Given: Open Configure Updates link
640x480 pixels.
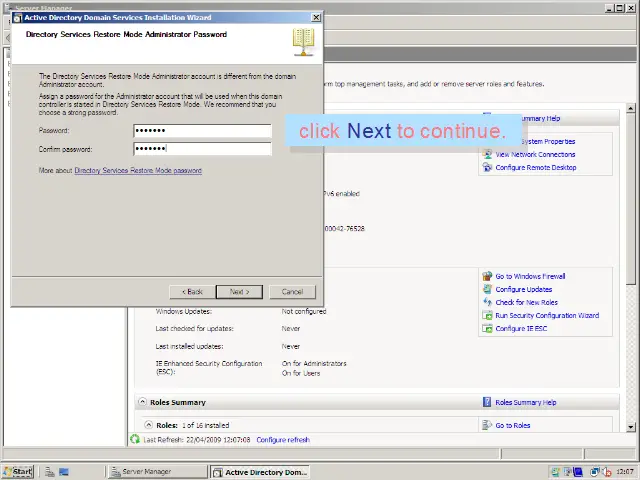Looking at the screenshot, I should (x=524, y=289).
